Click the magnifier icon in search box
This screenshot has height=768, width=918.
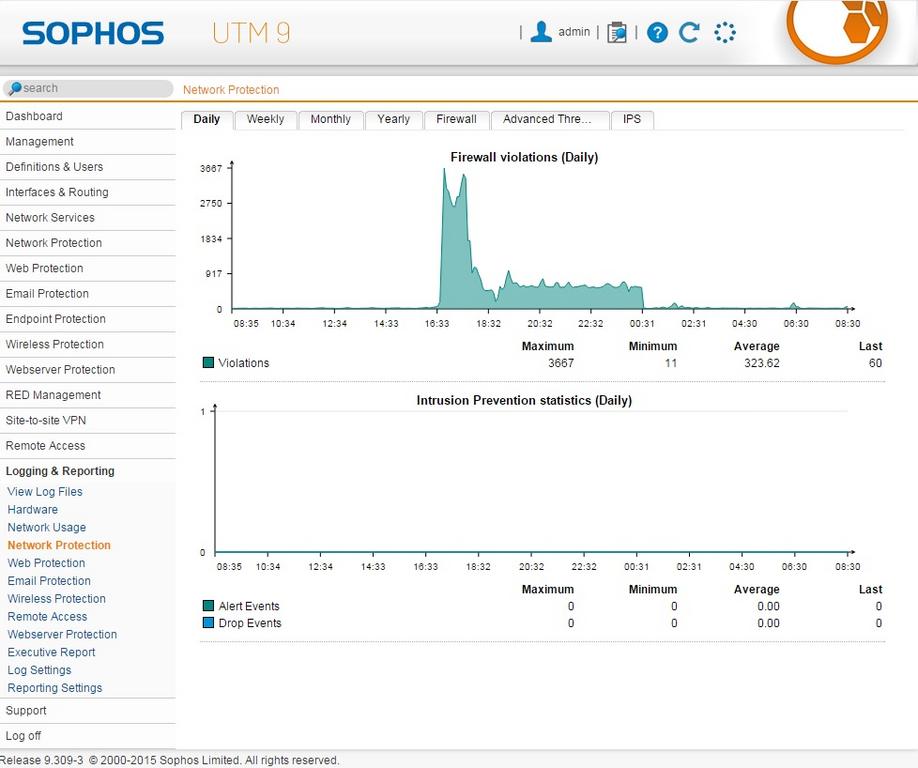pyautogui.click(x=15, y=88)
